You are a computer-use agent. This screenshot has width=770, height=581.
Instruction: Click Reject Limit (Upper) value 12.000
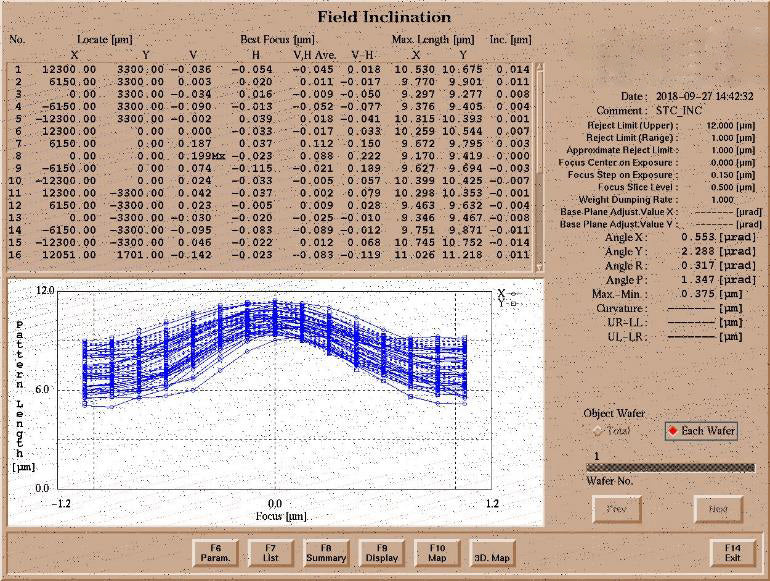(720, 126)
